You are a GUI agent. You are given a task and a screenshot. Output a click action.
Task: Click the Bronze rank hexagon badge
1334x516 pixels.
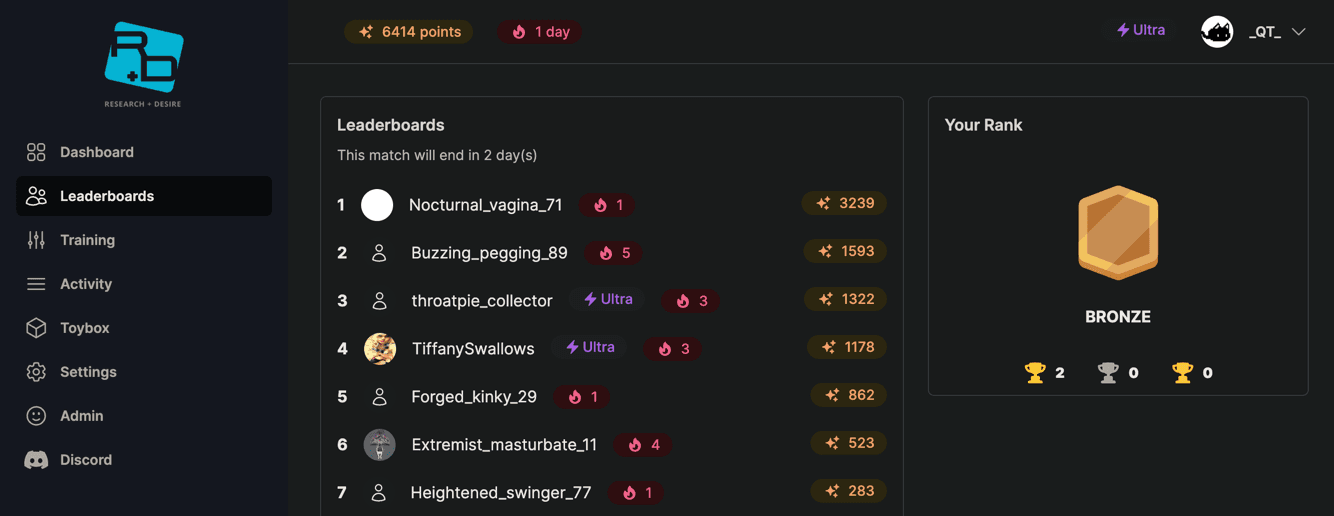pyautogui.click(x=1118, y=232)
